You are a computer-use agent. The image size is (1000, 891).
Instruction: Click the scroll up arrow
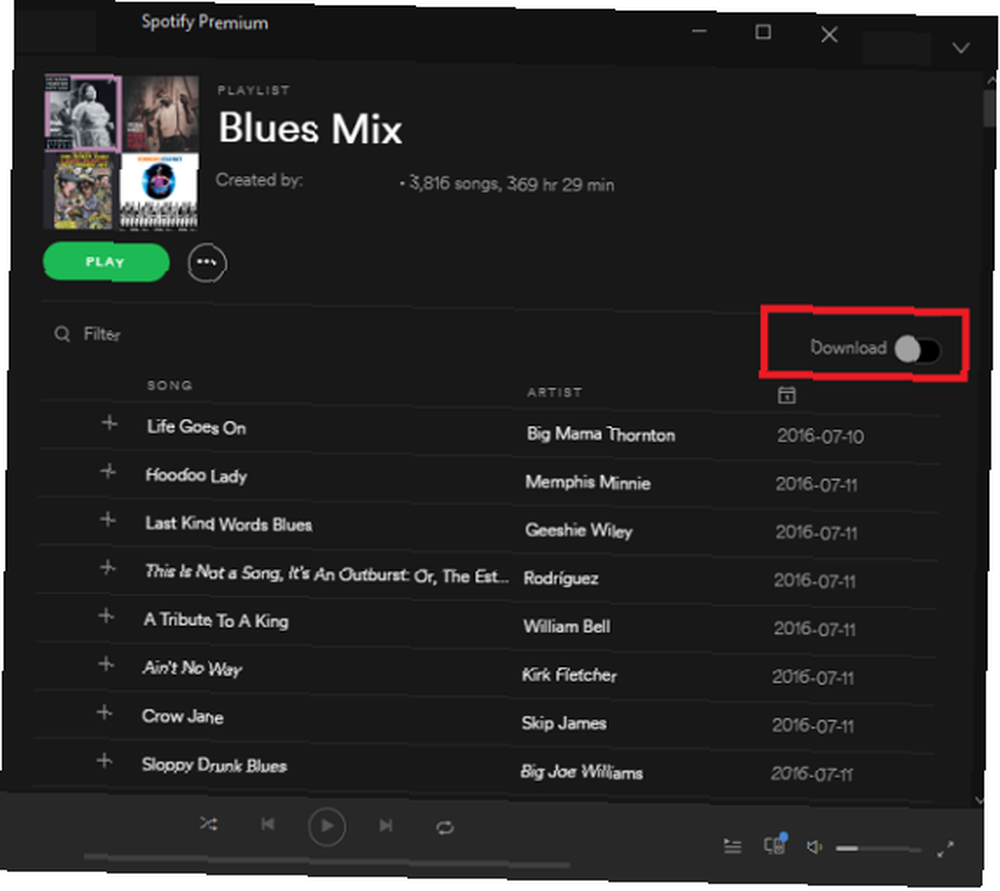point(991,80)
